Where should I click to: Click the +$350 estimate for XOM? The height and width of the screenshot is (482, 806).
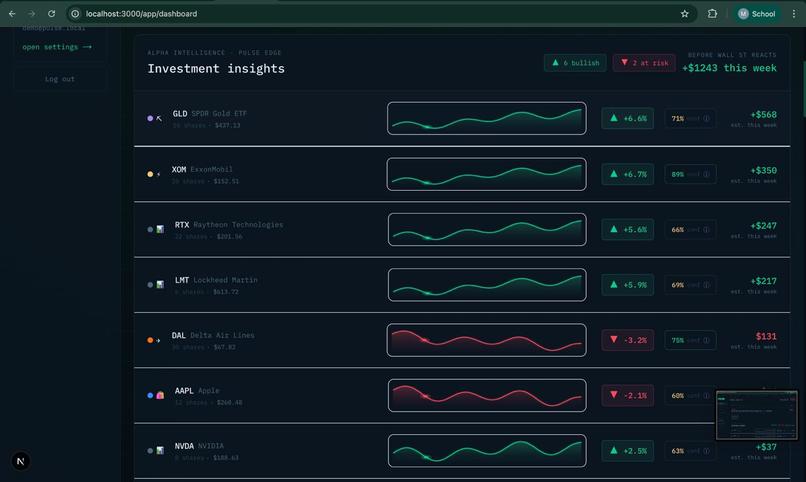click(763, 170)
